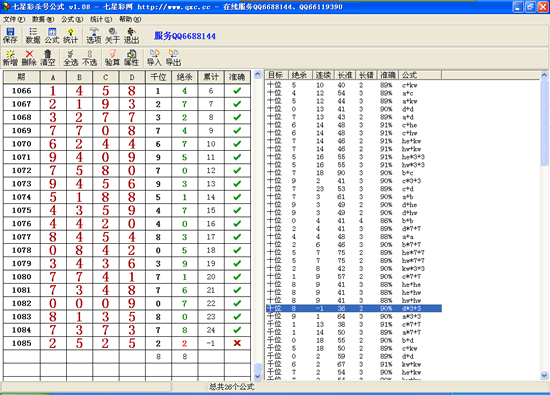Select the c+he formula row
Viewport: 550px width, 395px height.
(x=354, y=125)
